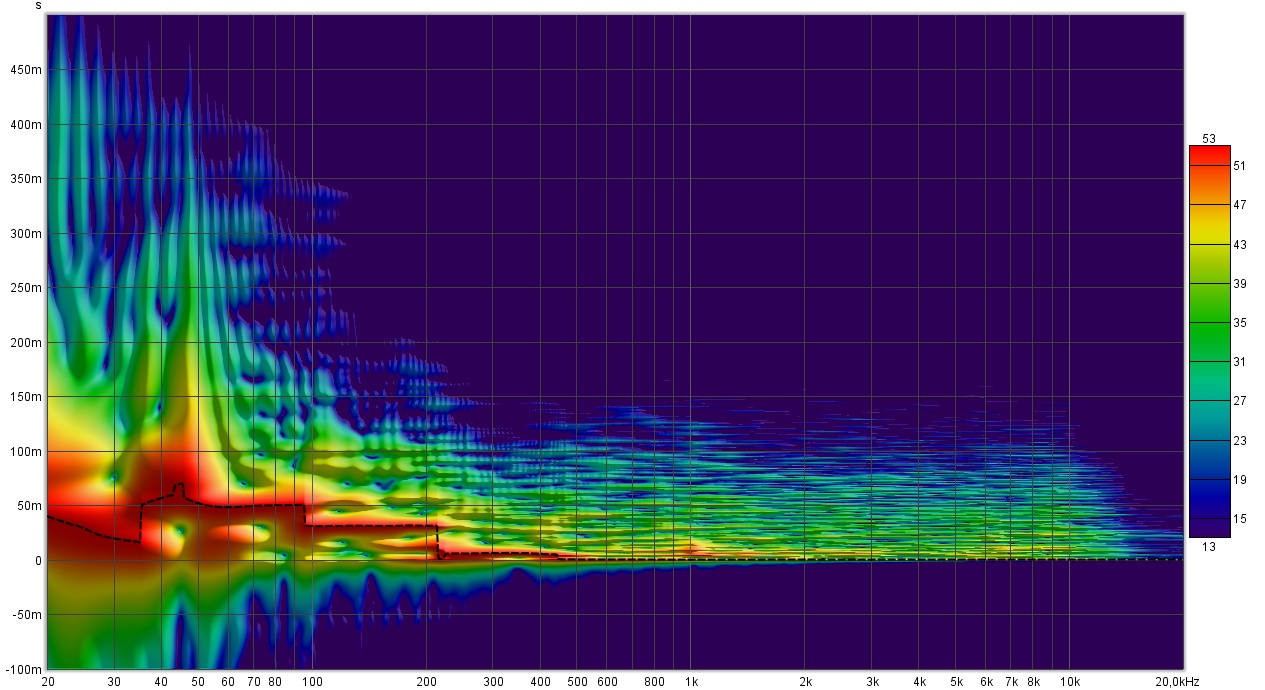Screen dimensions: 1265x690
Task: Click the 100 Hz frequency axis label
Action: click(312, 682)
